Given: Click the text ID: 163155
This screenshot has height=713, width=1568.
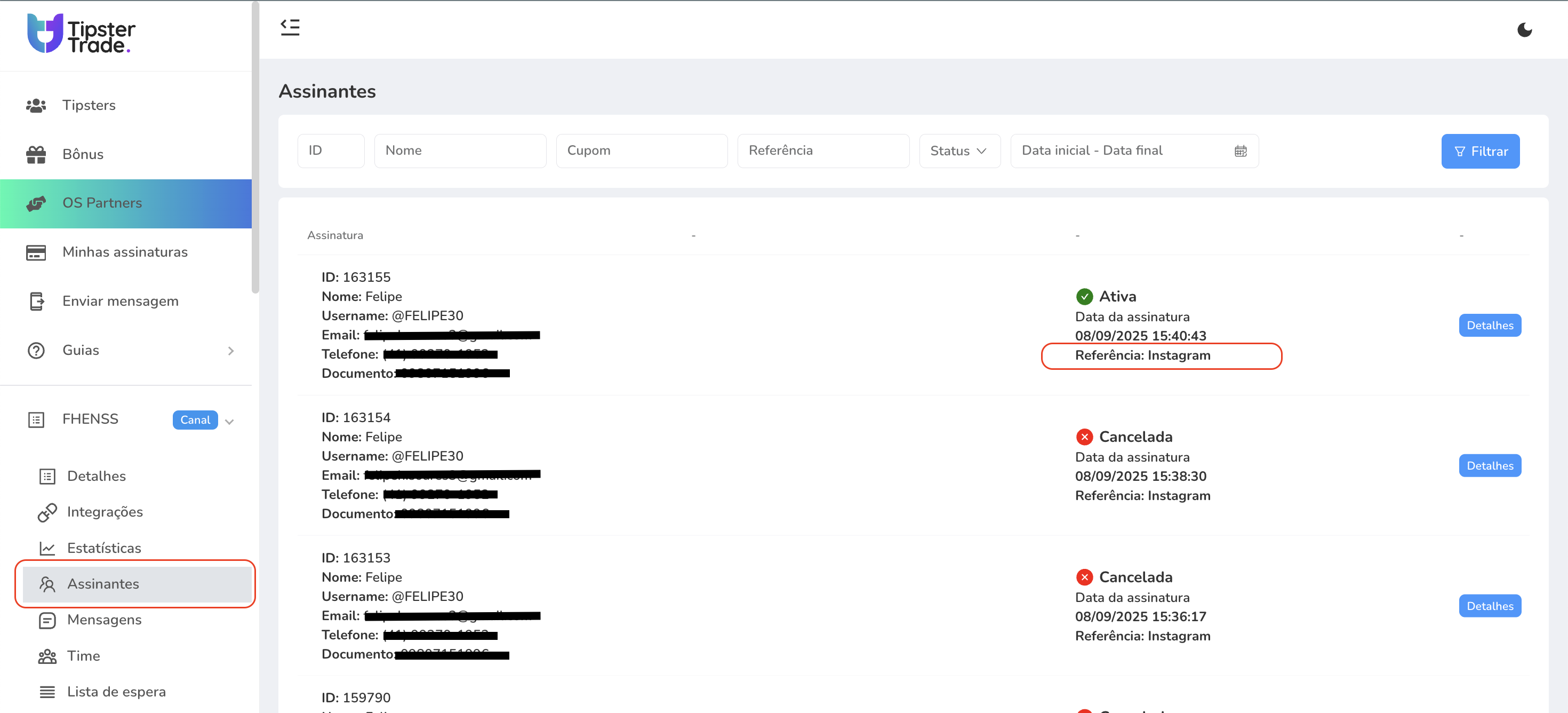Looking at the screenshot, I should pyautogui.click(x=356, y=278).
